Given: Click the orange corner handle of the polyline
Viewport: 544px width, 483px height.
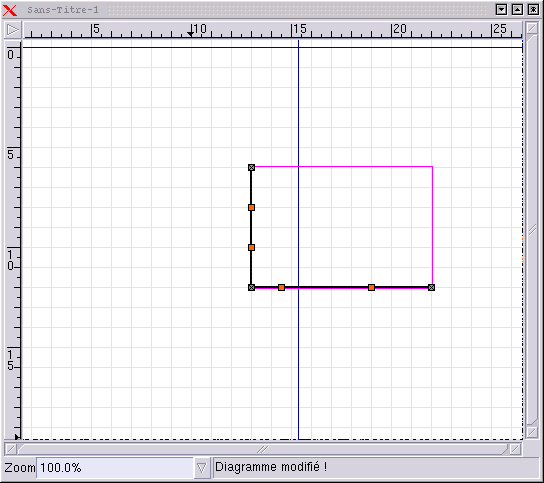Looking at the screenshot, I should [x=252, y=287].
